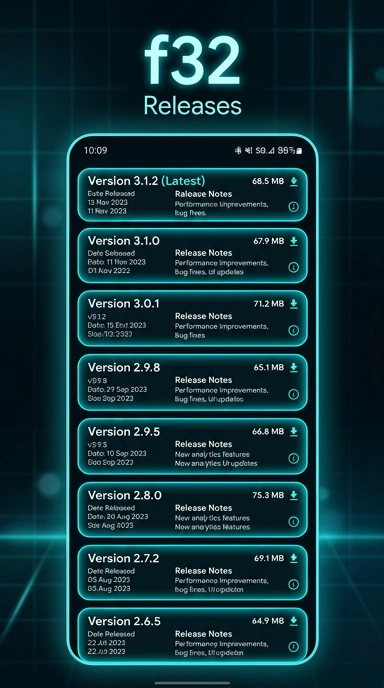
Task: Open info icon for Version 2.9.8
Action: (294, 394)
